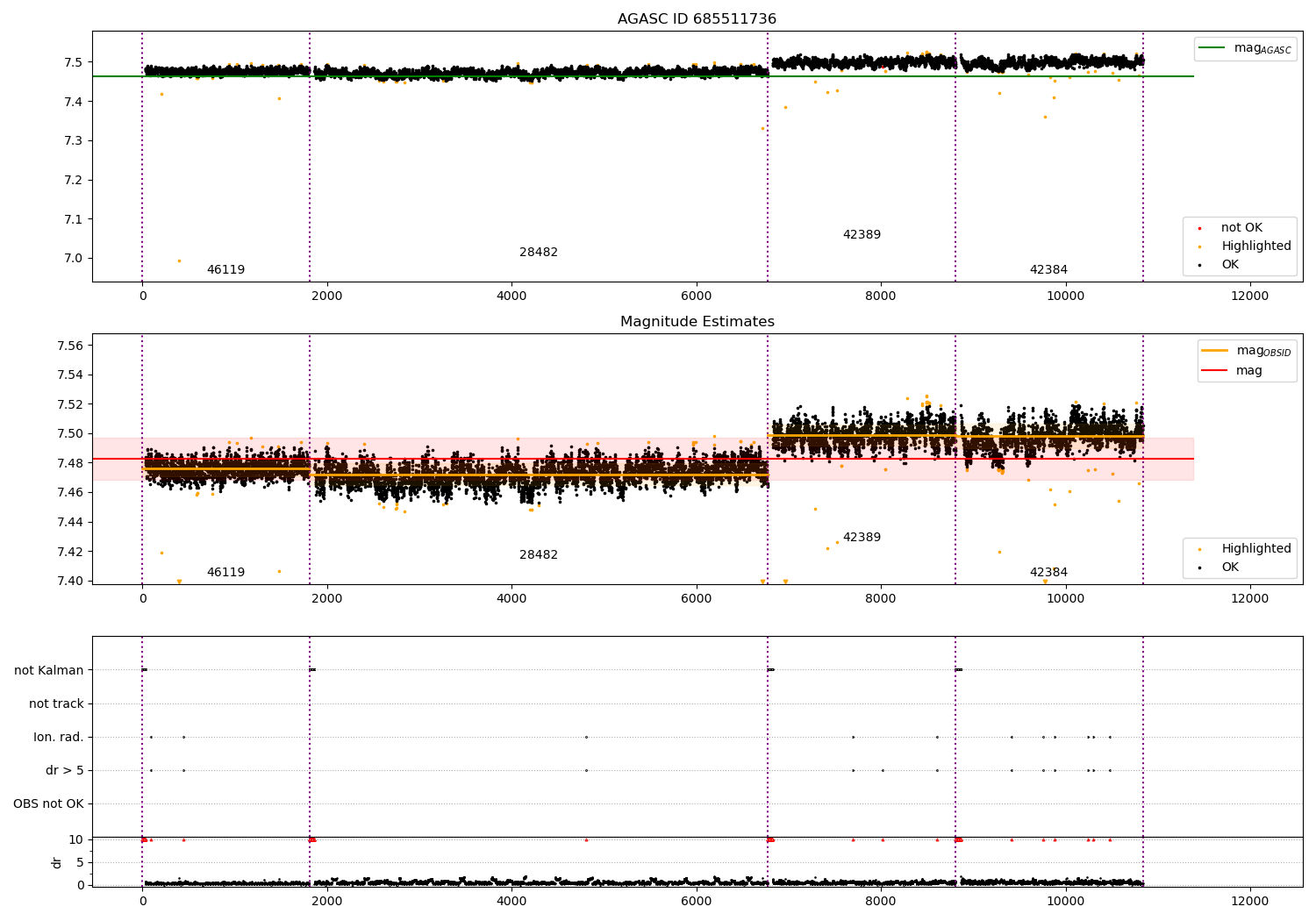Click the 'Ion. rad.' axis label
1316x921 pixels.
(x=59, y=738)
